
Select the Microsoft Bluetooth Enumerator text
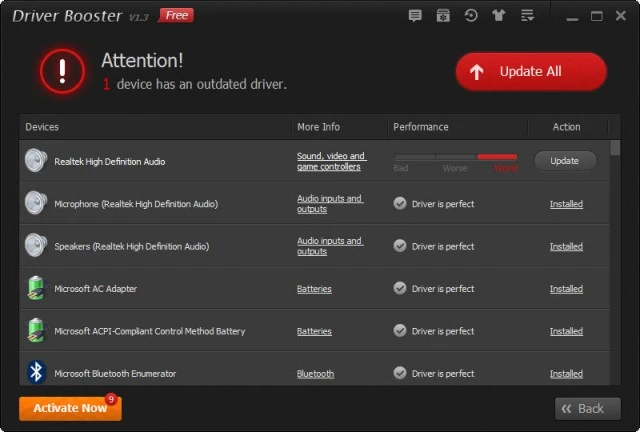(115, 374)
